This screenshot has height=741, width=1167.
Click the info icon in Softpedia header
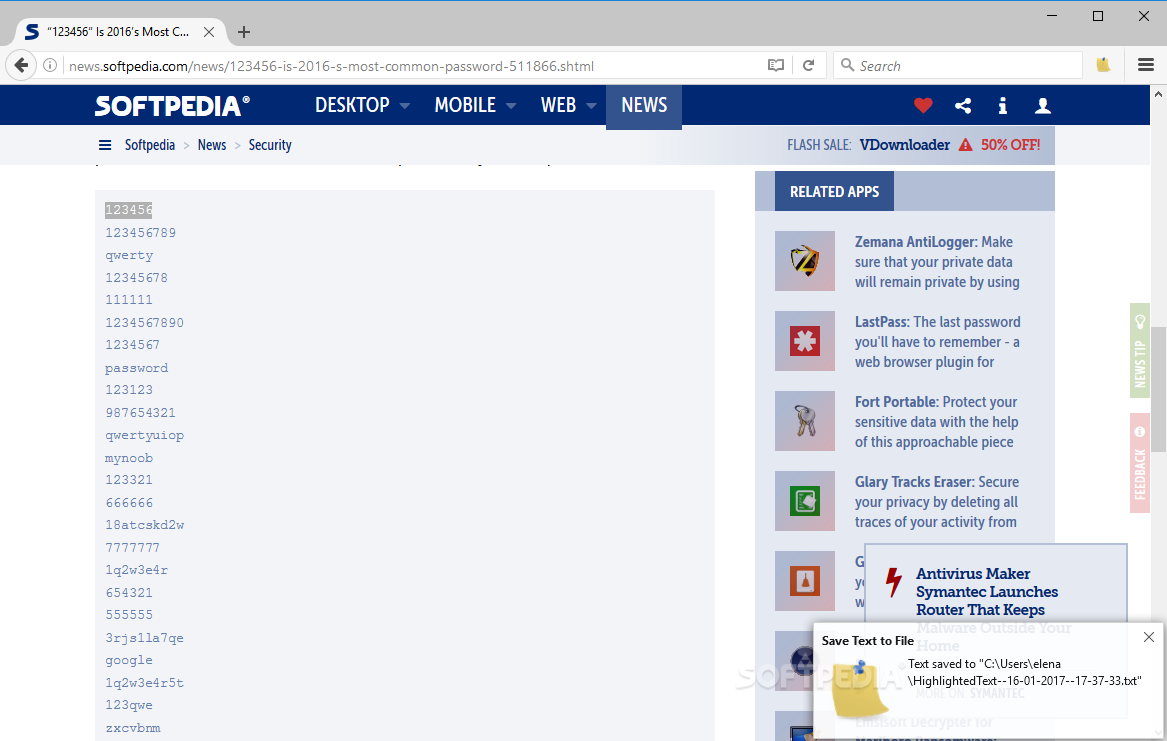tap(1003, 106)
